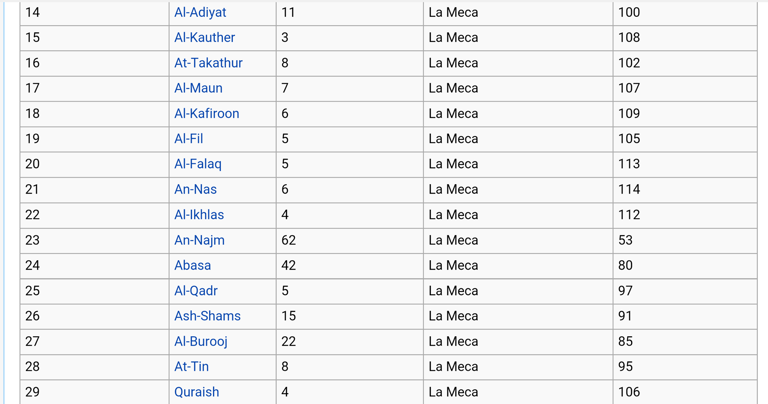The width and height of the screenshot is (768, 404).
Task: Open the Al-Kauther link
Action: point(204,38)
